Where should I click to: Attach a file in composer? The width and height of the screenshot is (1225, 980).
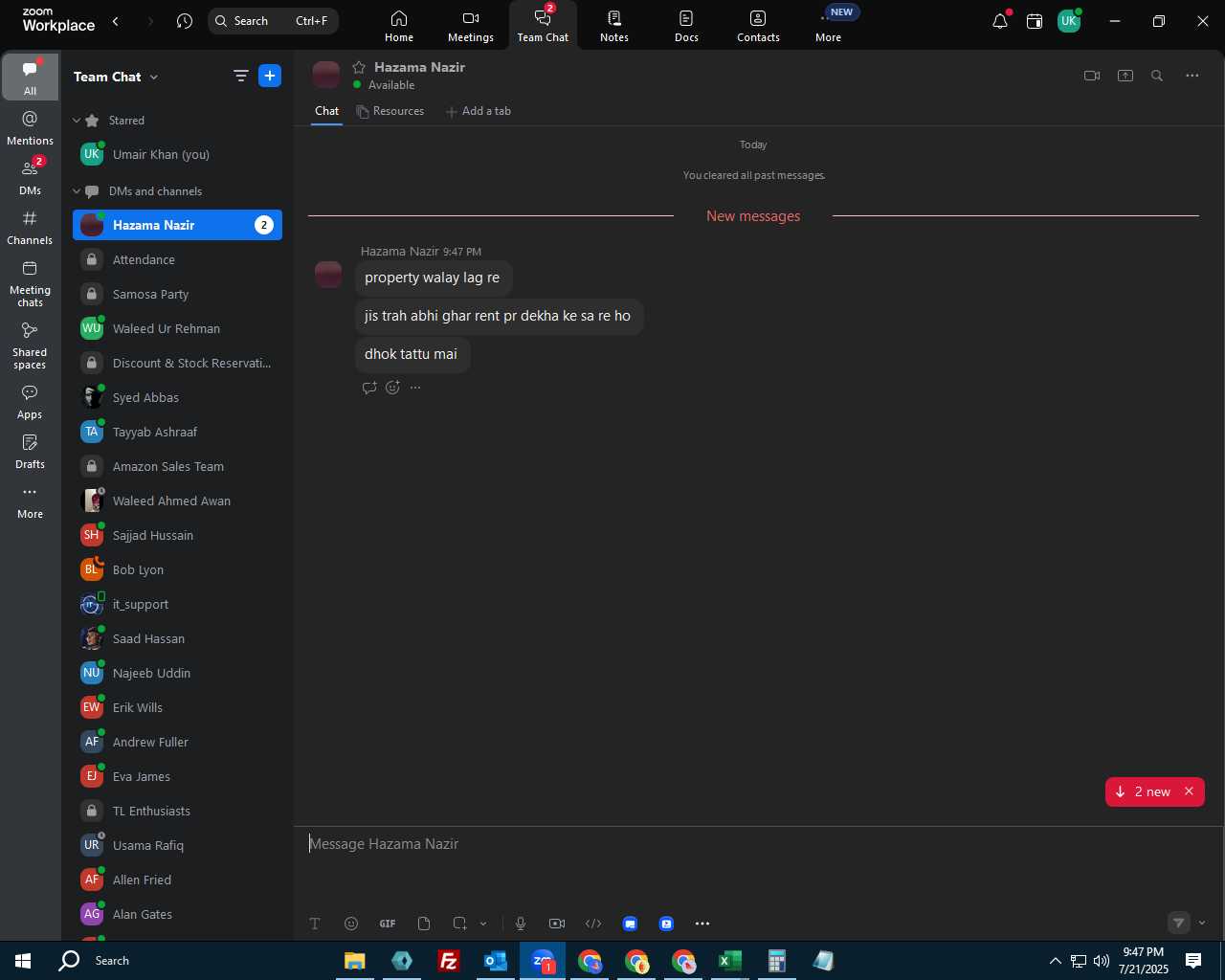tap(424, 924)
